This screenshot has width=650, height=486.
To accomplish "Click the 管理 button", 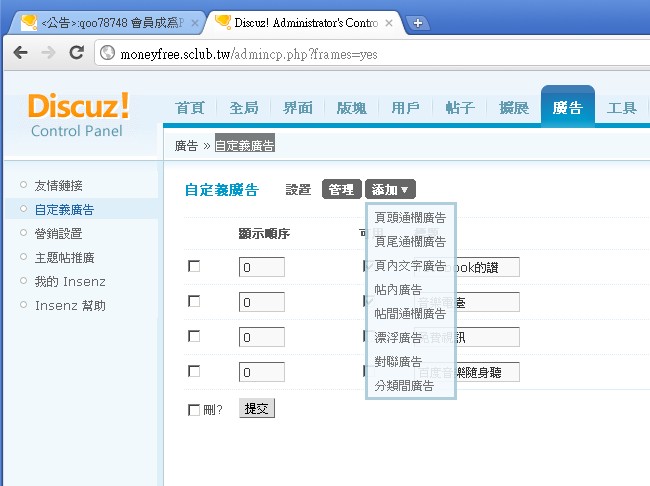I will click(341, 189).
